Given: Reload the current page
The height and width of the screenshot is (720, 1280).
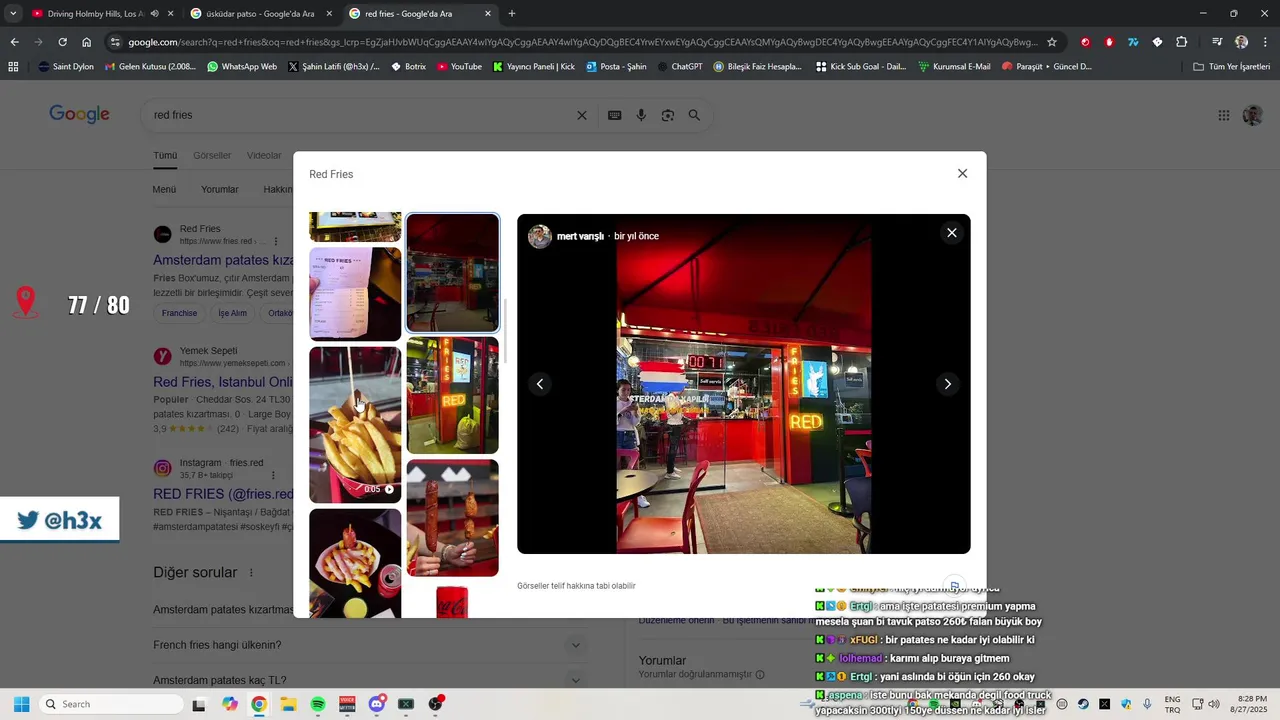Looking at the screenshot, I should click(62, 42).
